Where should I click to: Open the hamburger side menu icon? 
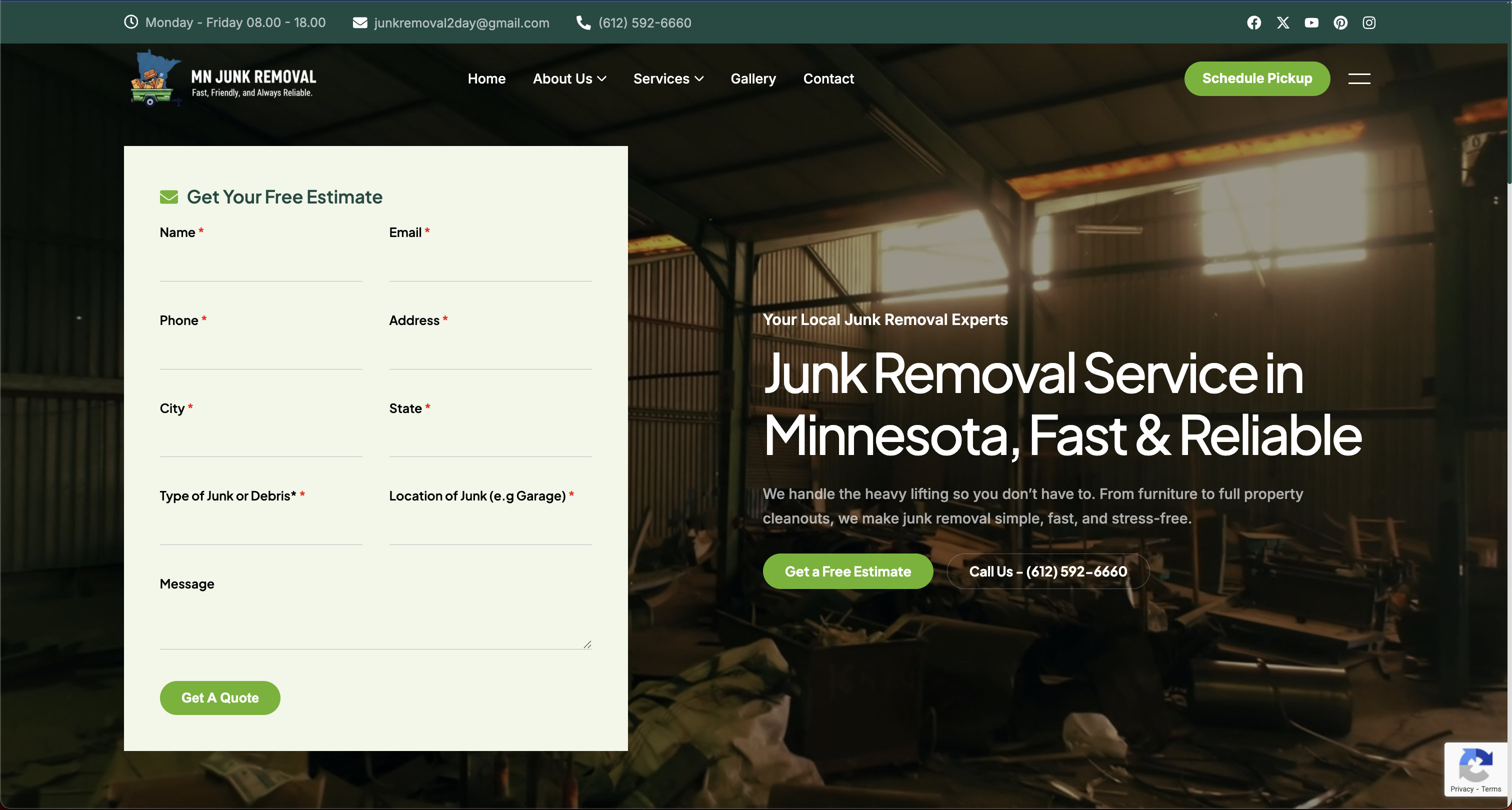[x=1359, y=78]
